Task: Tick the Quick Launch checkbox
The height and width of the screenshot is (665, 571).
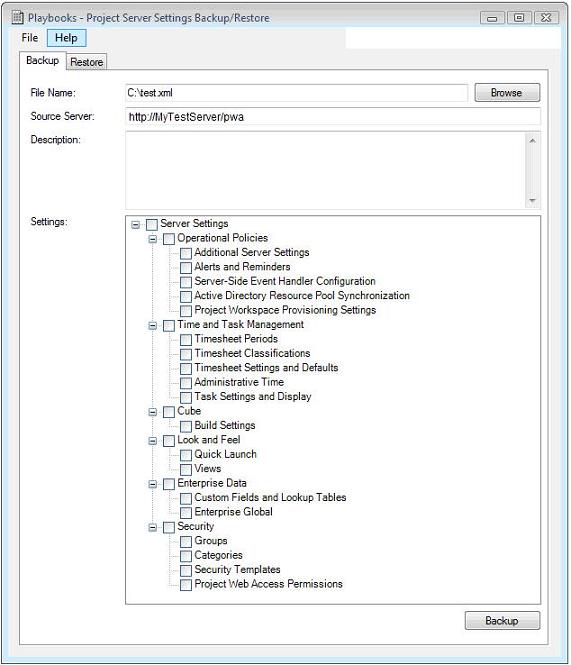Action: click(x=186, y=455)
